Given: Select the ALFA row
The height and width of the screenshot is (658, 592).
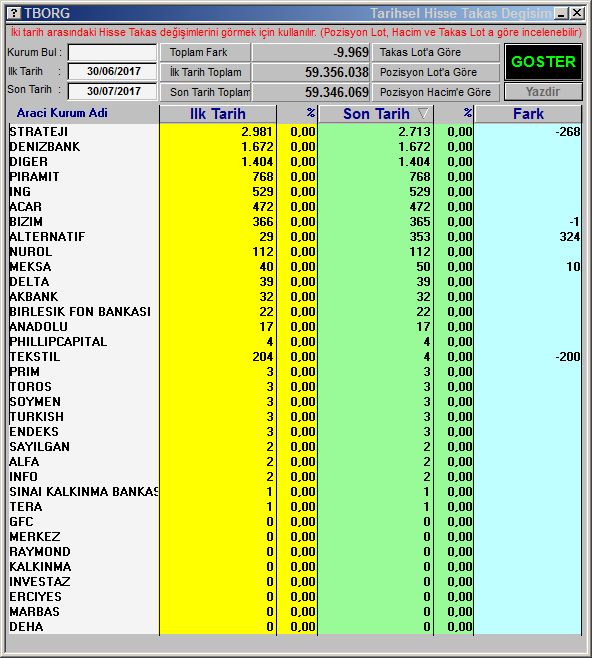Looking at the screenshot, I should 295,462.
